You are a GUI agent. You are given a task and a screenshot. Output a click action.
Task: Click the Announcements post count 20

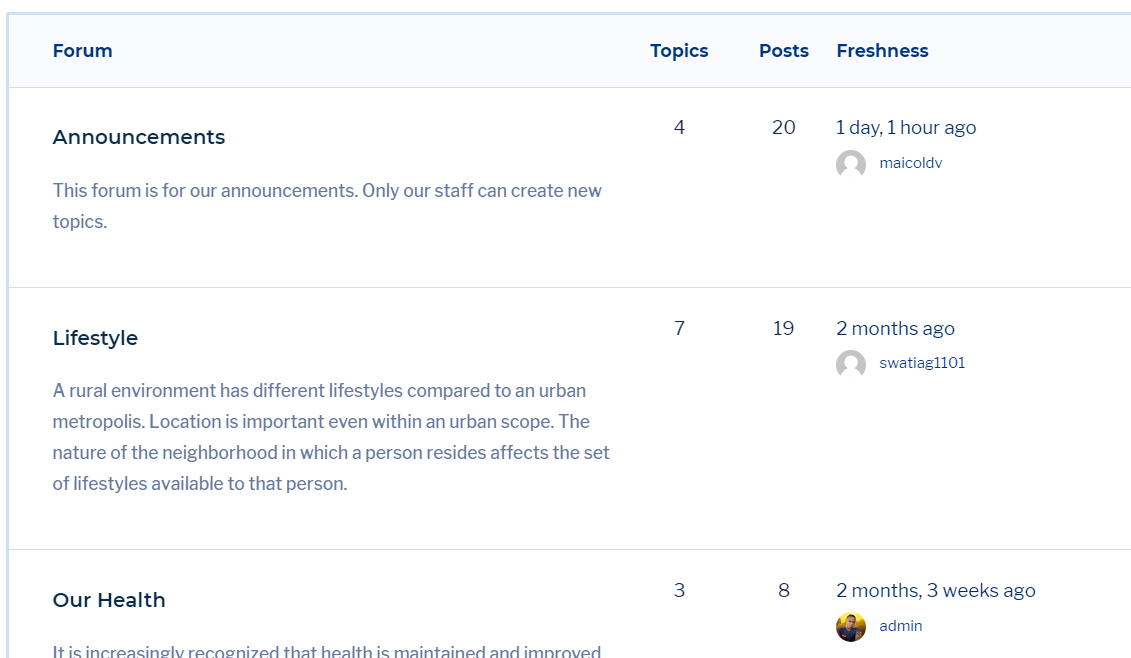(784, 127)
